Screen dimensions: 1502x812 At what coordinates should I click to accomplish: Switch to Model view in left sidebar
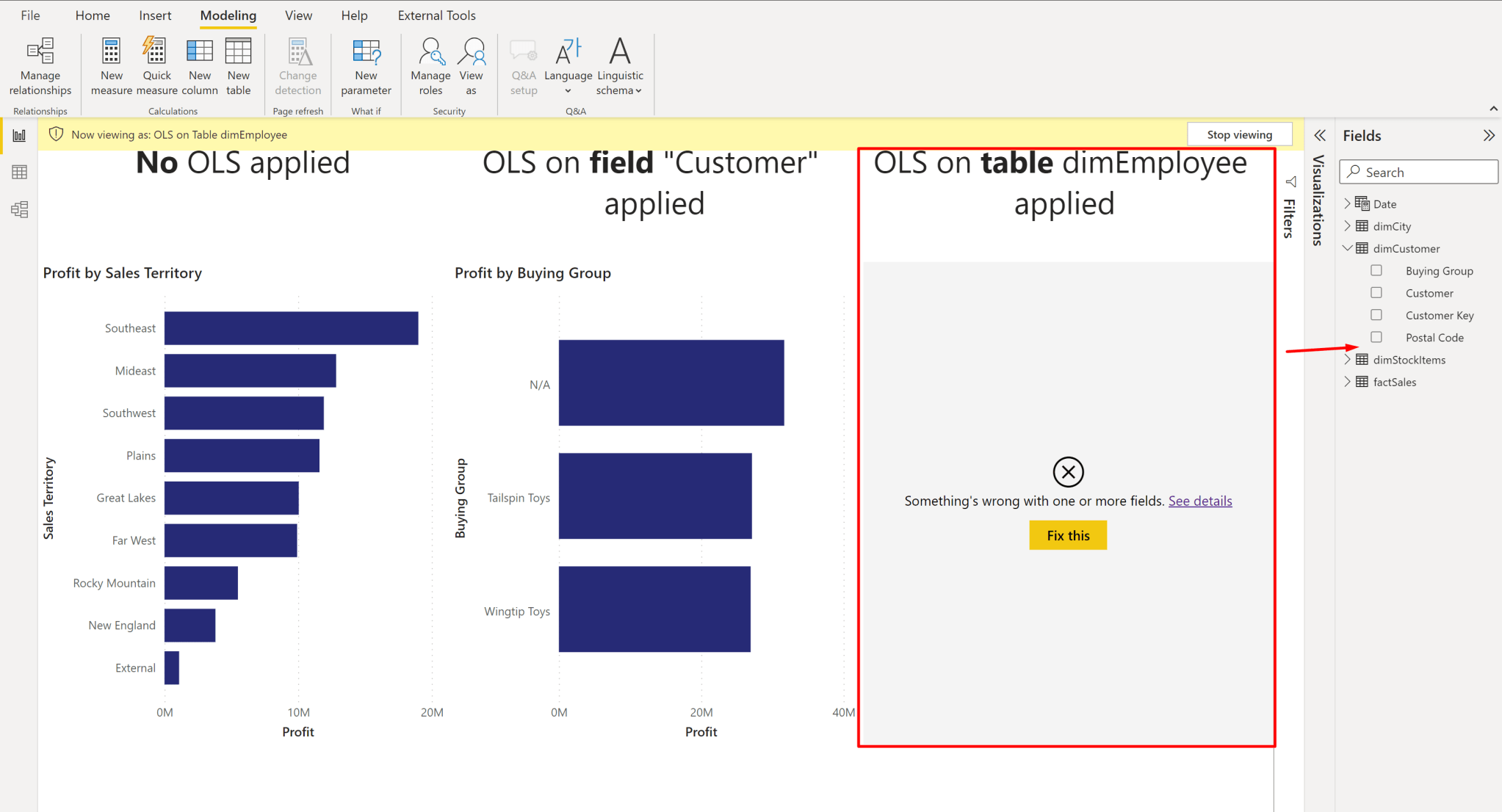pos(18,209)
